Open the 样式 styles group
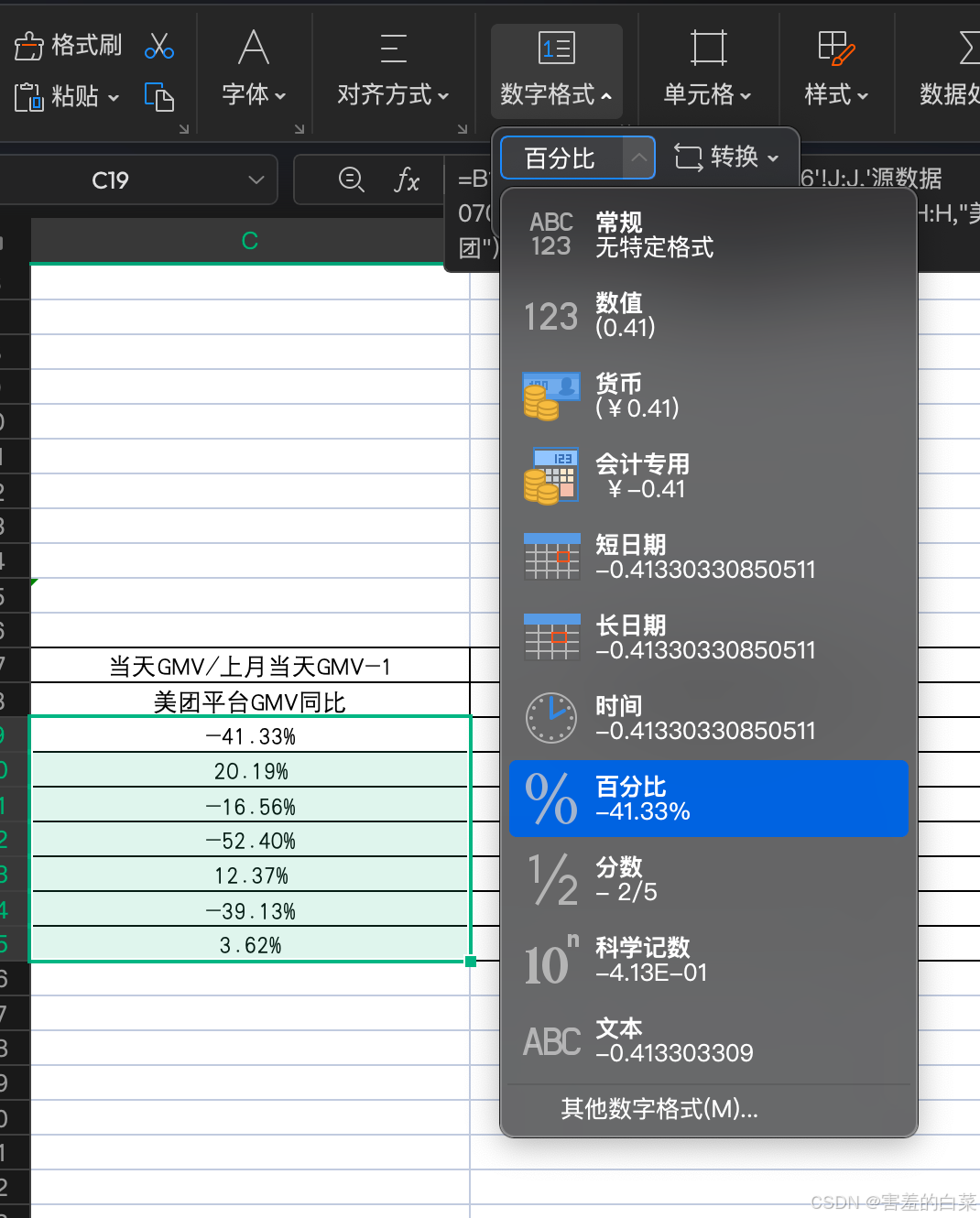The height and width of the screenshot is (1218, 980). click(836, 71)
